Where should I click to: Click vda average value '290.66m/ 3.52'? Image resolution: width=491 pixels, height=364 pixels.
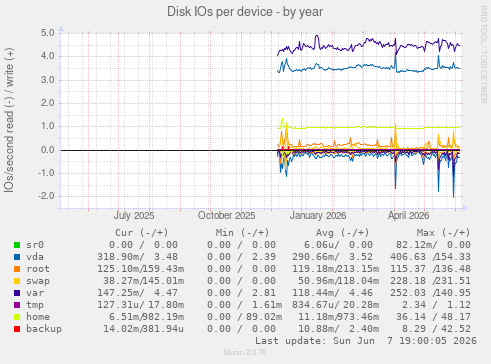(332, 257)
